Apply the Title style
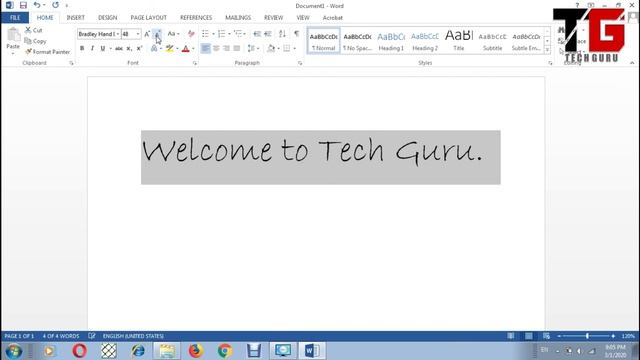Viewport: 640px width, 360px height. point(459,41)
